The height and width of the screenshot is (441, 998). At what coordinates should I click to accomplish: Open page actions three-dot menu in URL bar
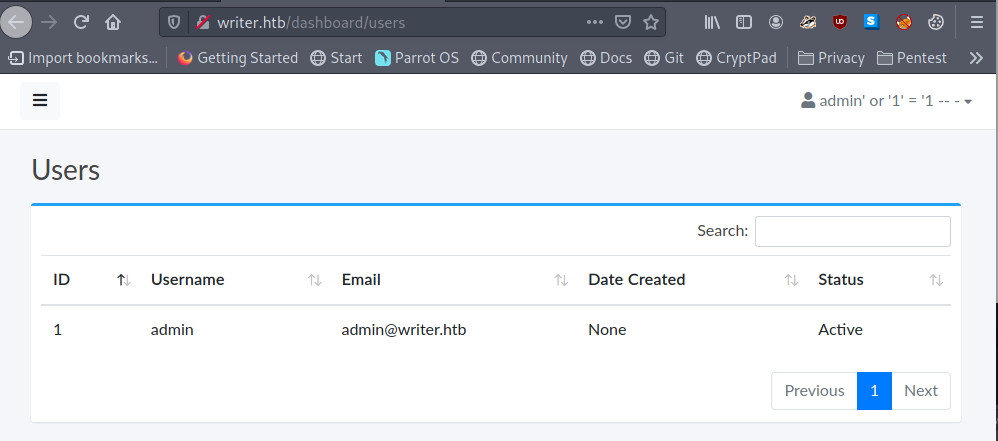(595, 21)
